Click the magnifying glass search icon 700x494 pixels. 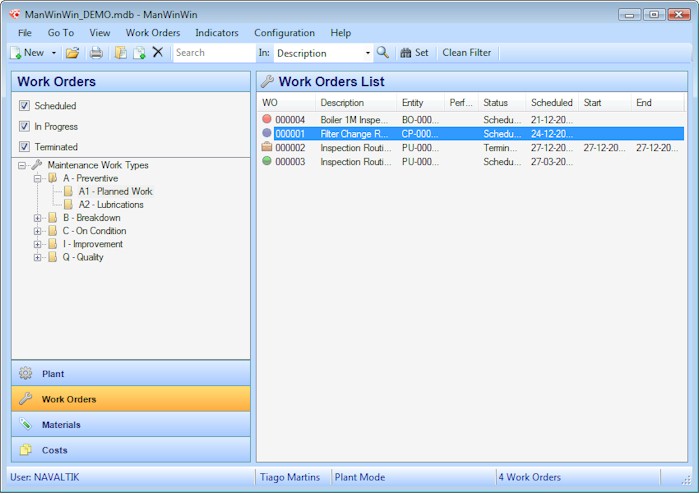[383, 53]
